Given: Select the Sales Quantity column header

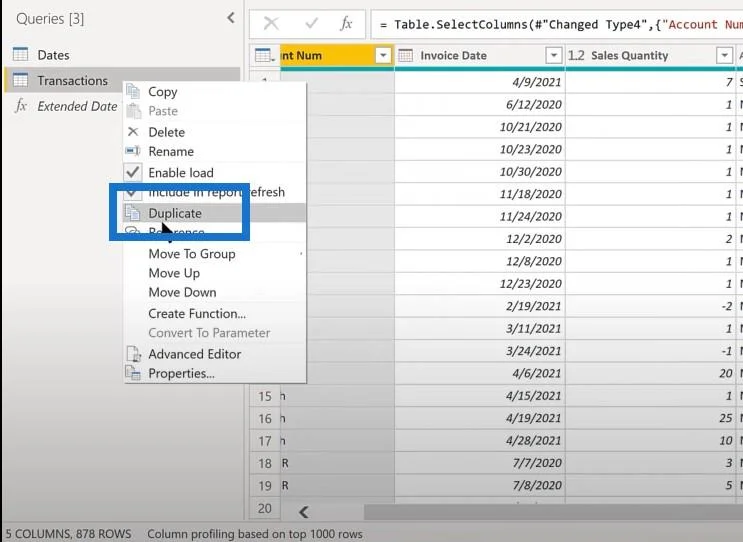Looking at the screenshot, I should tap(650, 55).
